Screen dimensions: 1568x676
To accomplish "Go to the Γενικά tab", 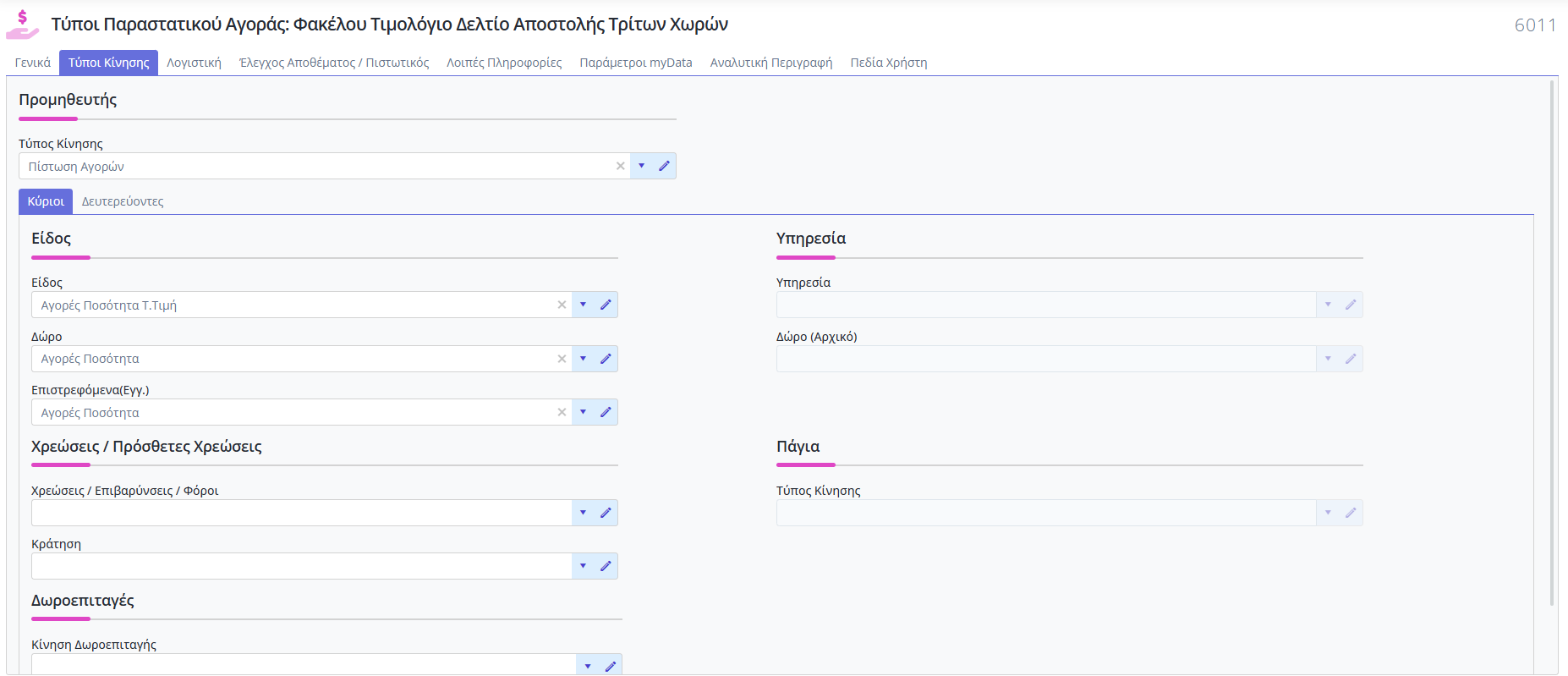I will [33, 63].
